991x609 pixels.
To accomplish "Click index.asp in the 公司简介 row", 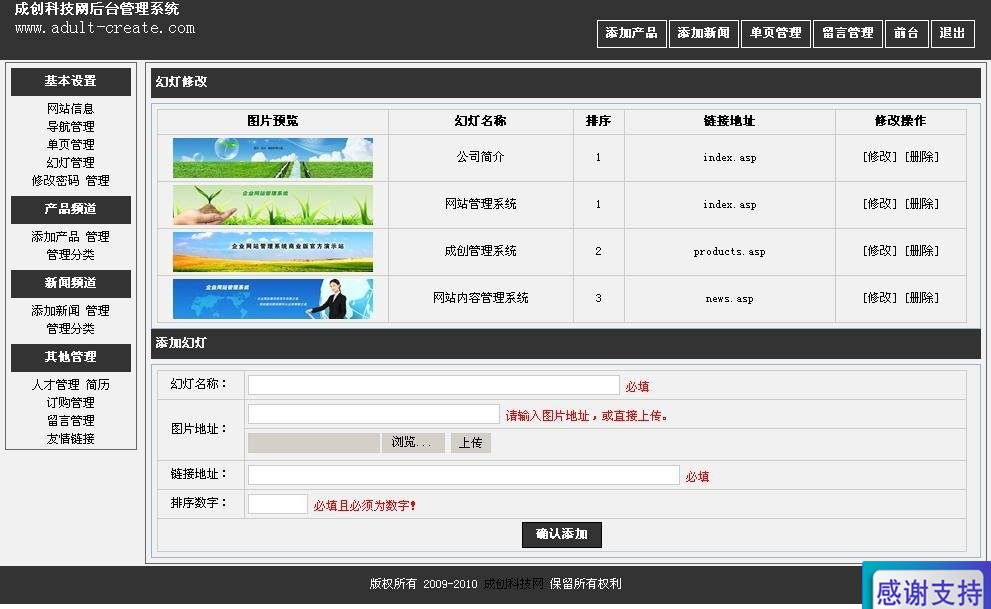I will pyautogui.click(x=729, y=157).
